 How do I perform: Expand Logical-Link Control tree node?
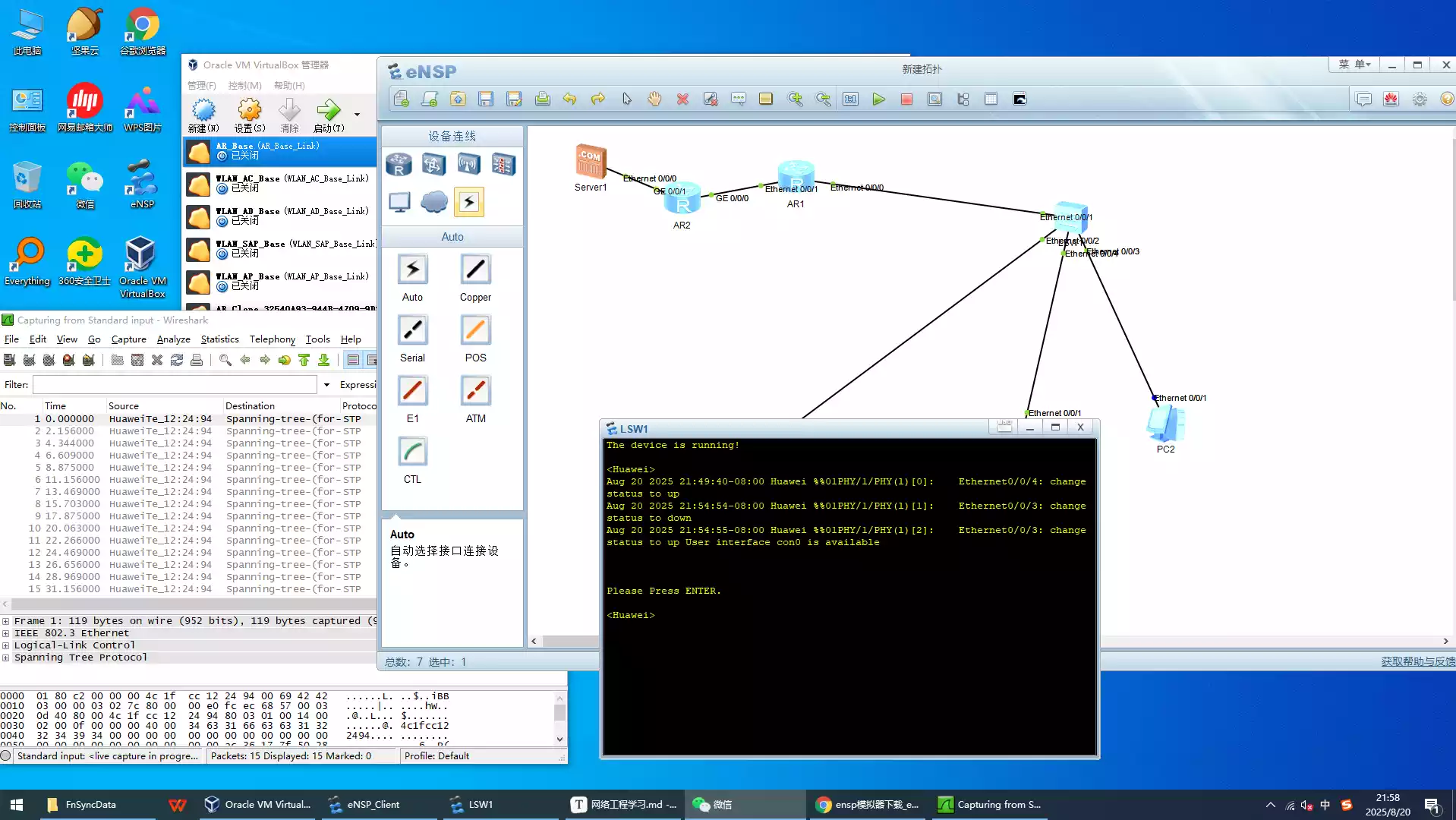6,645
